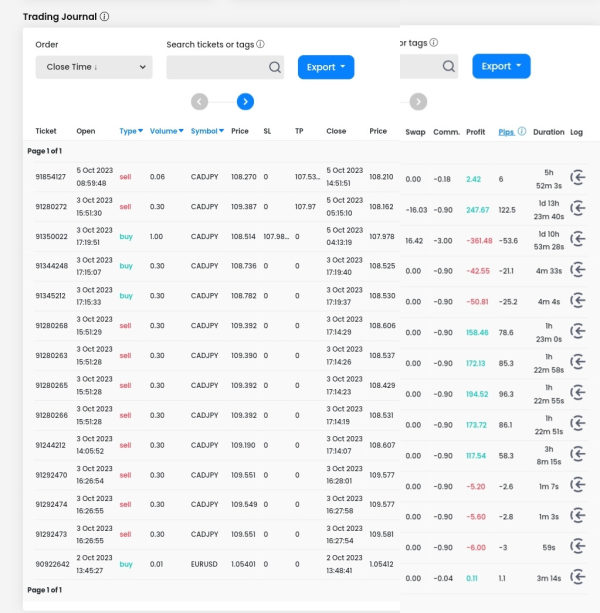Click the 107.53 take profit value
Screen dimensions: 600x613
(x=307, y=177)
